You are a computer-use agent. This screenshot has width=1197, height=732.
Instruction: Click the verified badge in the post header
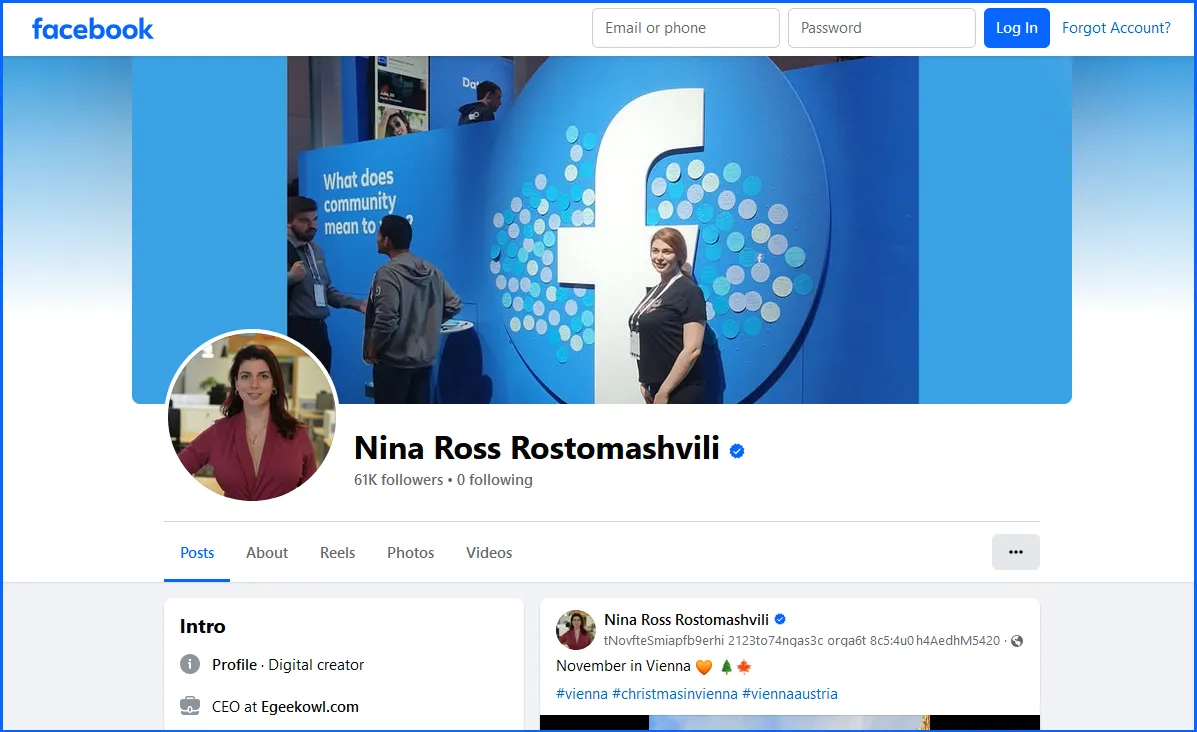coord(780,619)
